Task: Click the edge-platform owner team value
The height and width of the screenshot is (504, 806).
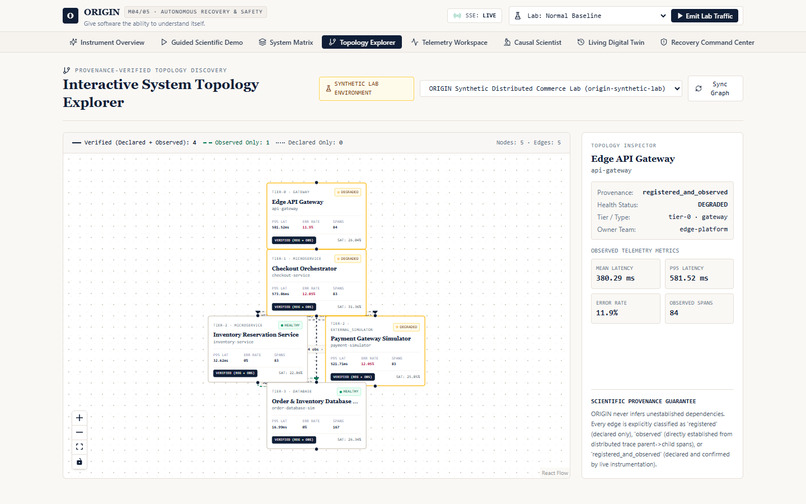Action: coord(703,229)
